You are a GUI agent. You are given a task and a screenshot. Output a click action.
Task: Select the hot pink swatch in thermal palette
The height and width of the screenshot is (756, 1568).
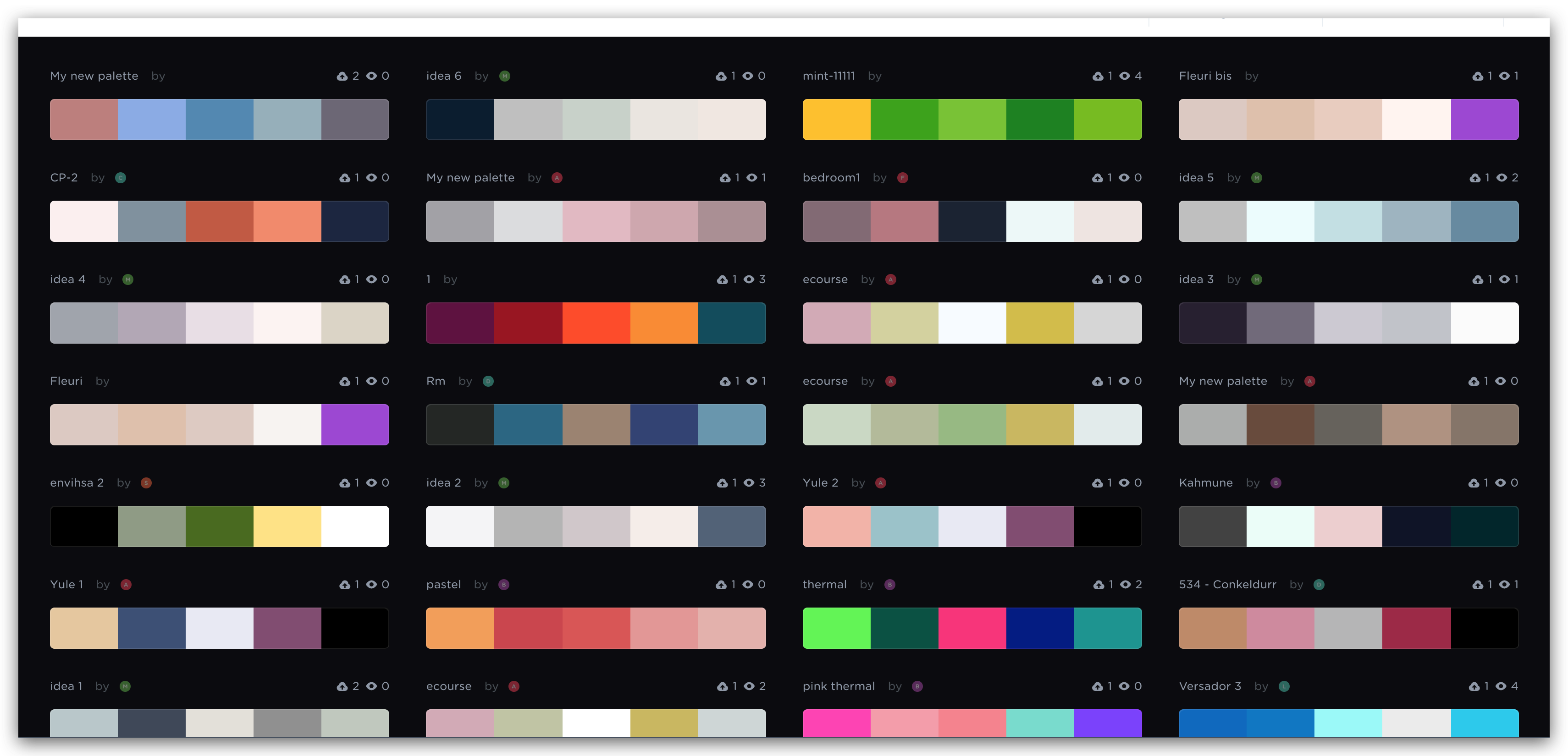tap(972, 628)
